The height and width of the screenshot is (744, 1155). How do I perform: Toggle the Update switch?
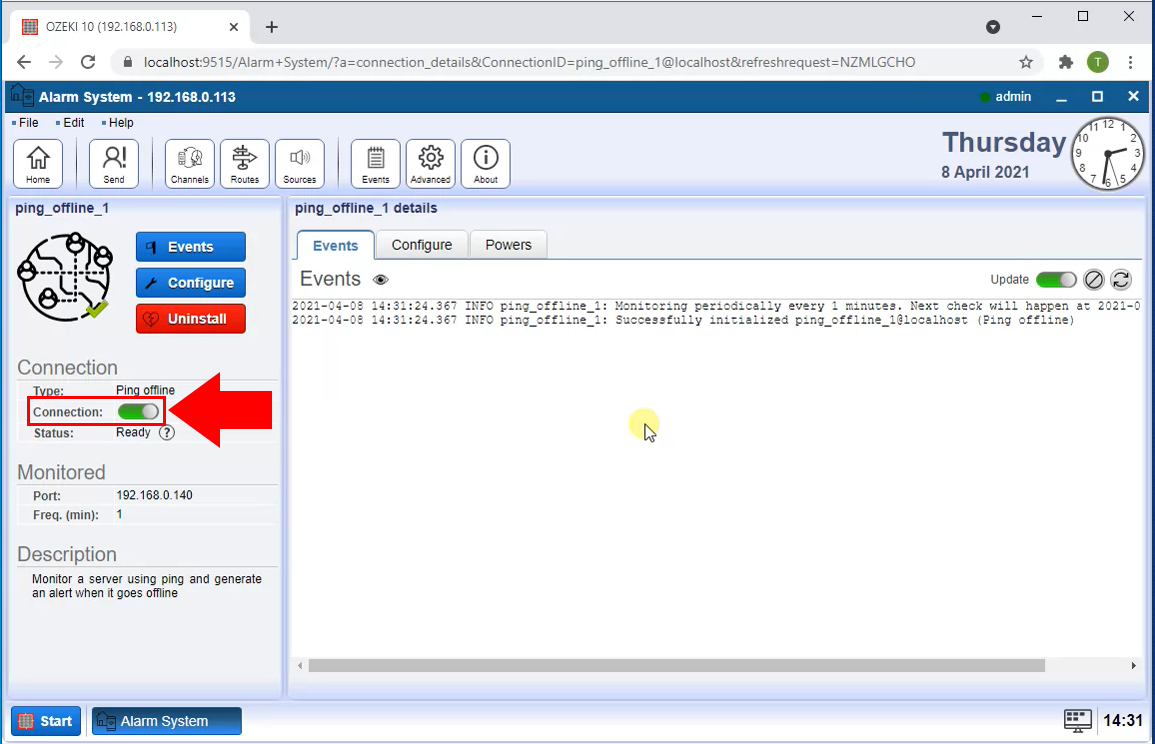1056,280
